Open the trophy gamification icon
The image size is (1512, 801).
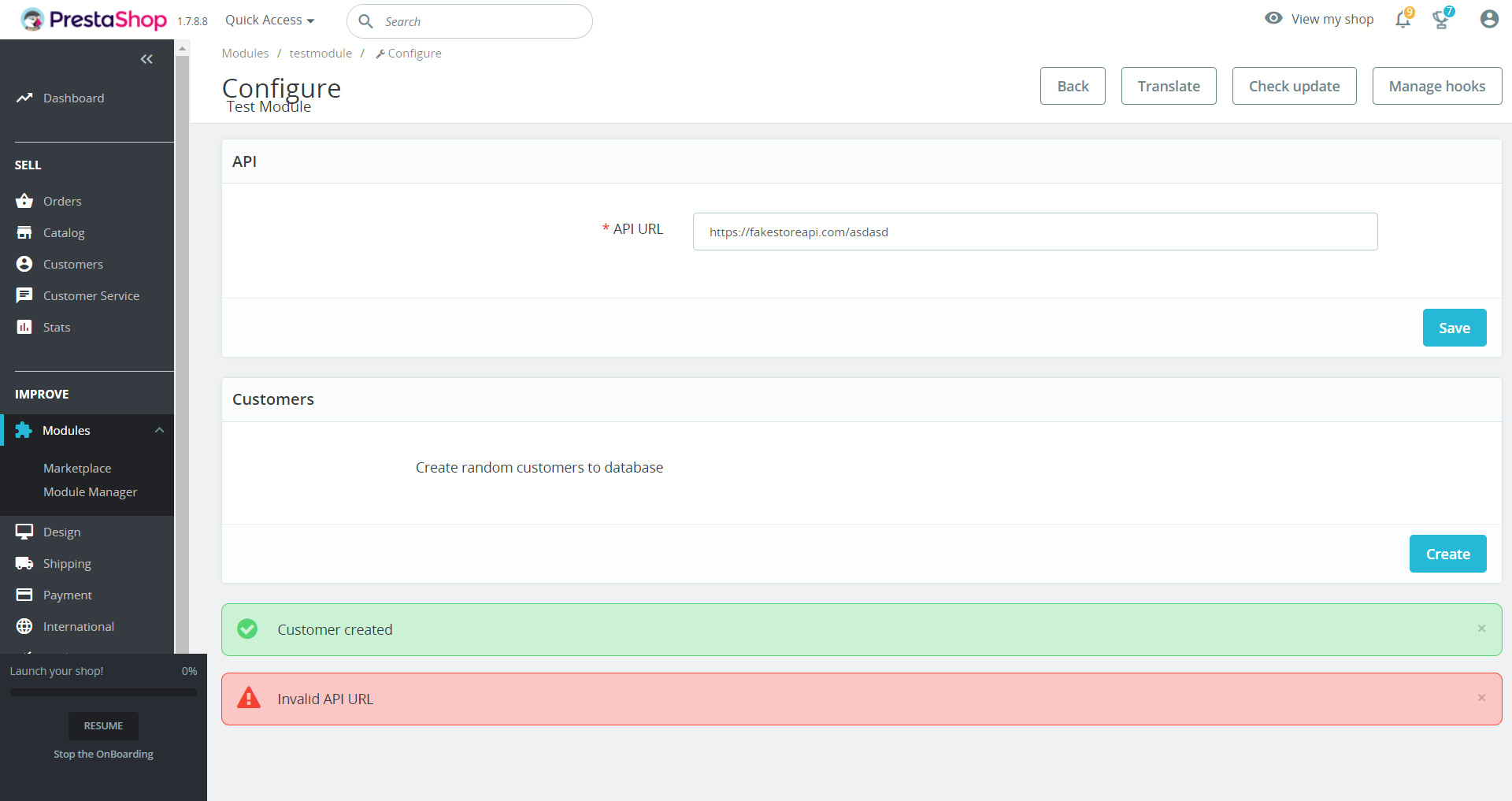(1441, 20)
